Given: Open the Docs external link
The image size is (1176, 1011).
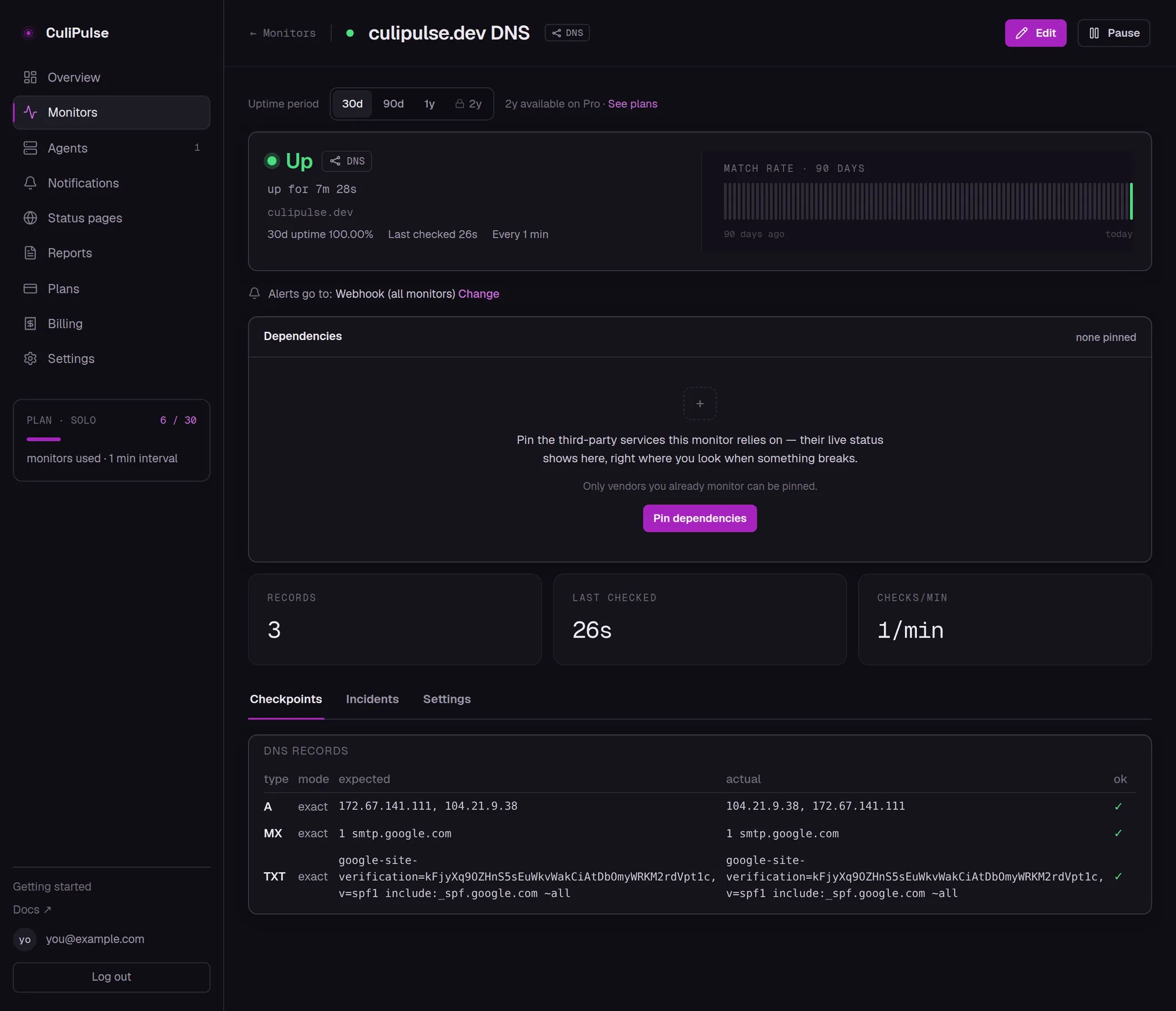Looking at the screenshot, I should click(32, 909).
